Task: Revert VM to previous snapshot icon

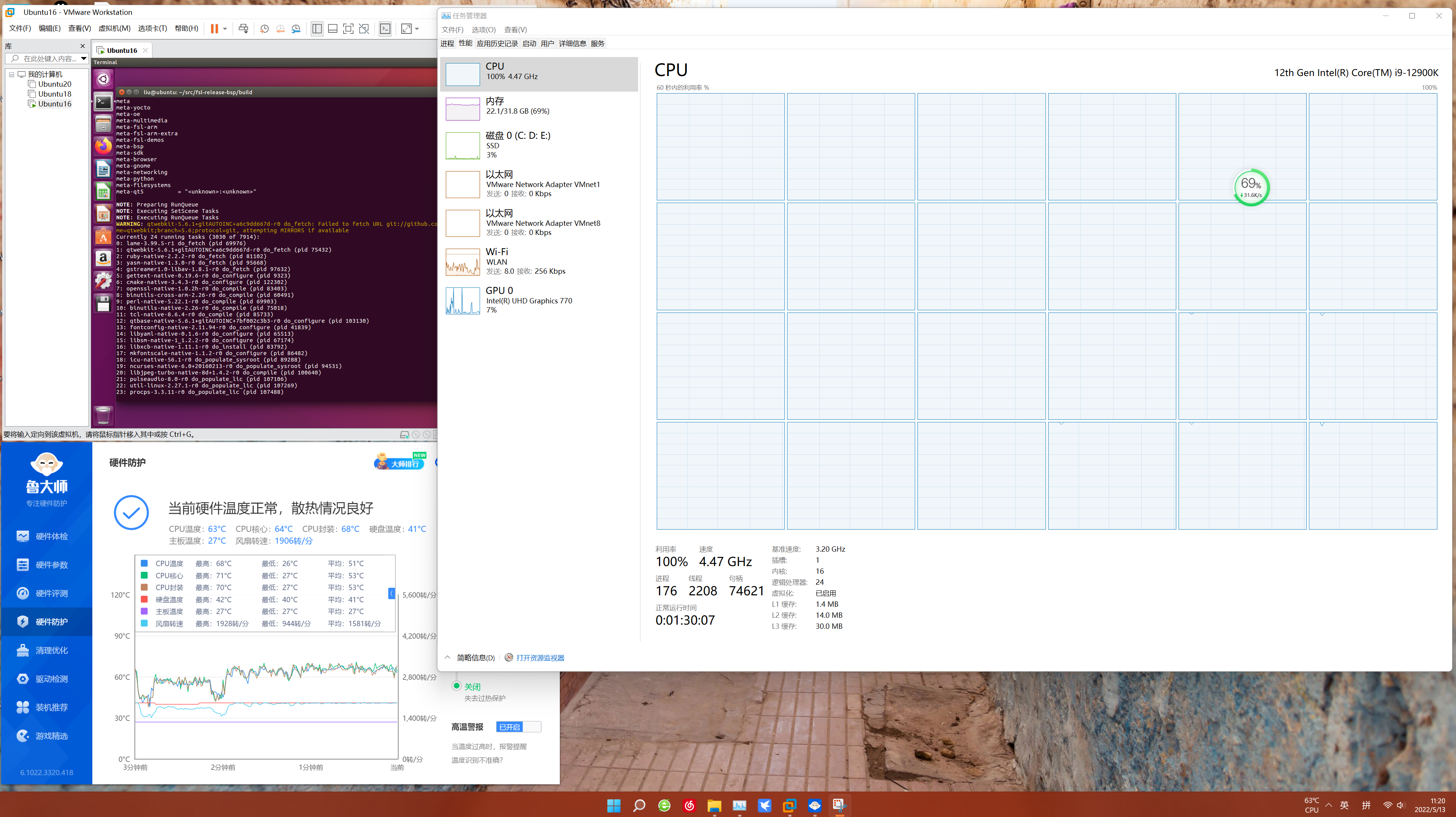Action: (x=280, y=29)
